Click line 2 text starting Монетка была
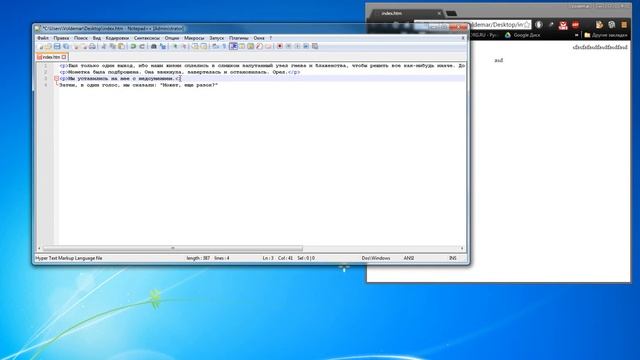Screen dimensions: 640x360 (180, 72)
